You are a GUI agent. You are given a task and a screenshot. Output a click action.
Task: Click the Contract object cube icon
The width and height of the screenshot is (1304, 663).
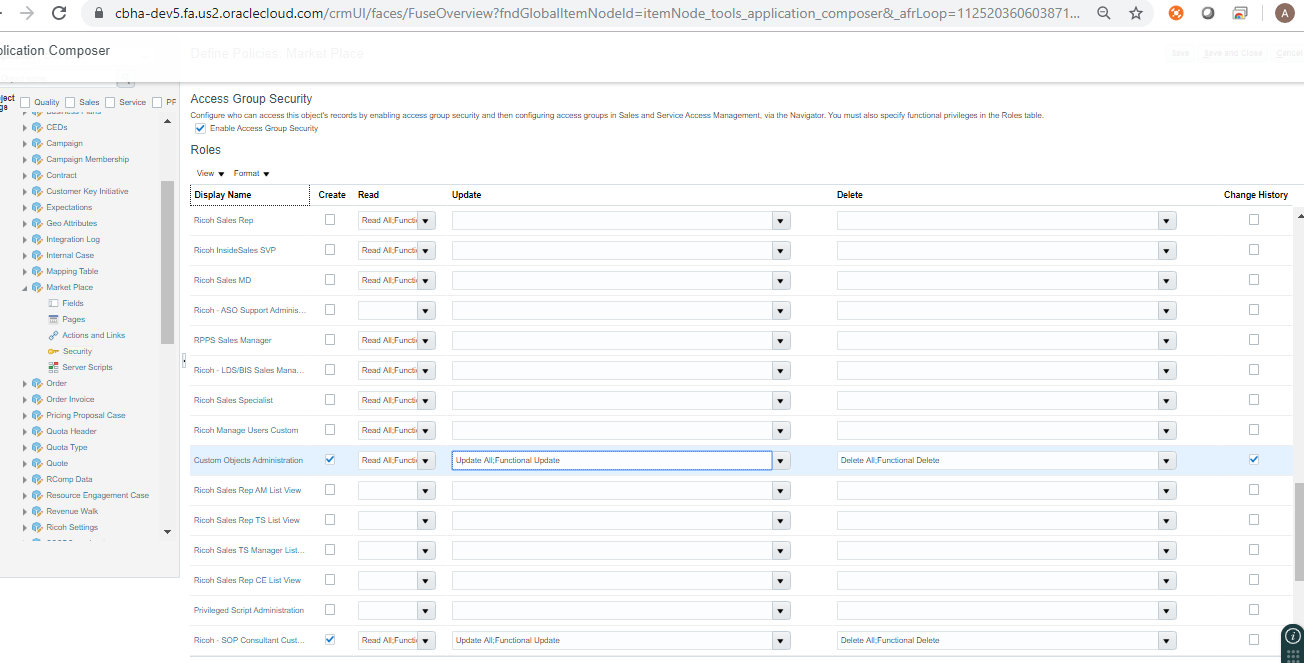37,175
